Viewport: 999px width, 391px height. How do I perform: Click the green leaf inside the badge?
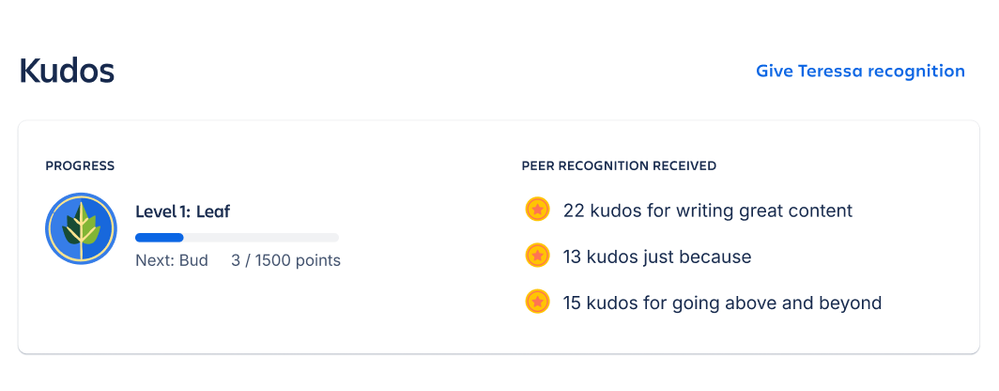tap(81, 226)
